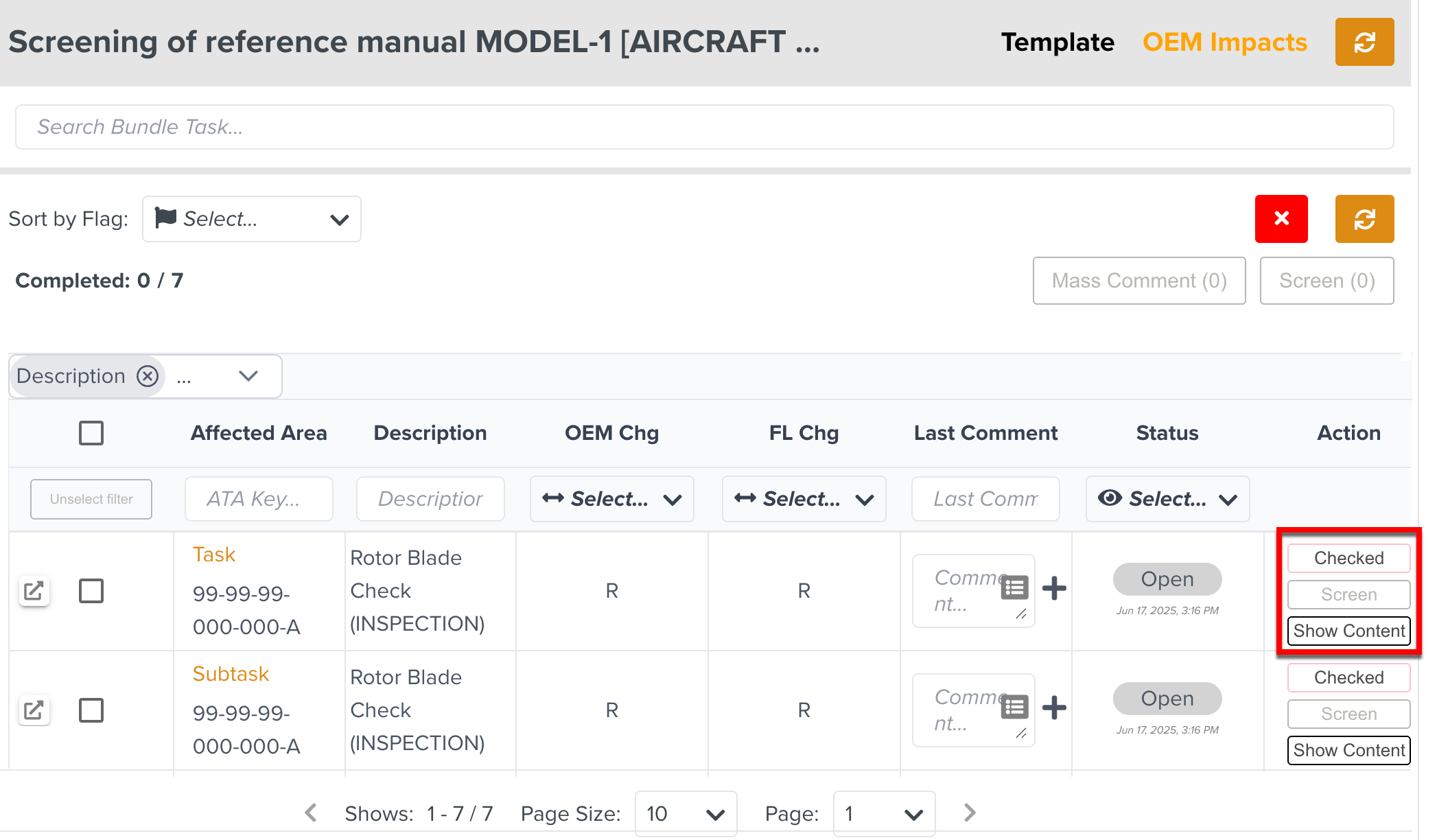This screenshot has width=1437, height=840.
Task: Click Show Content for Task row
Action: (1348, 631)
